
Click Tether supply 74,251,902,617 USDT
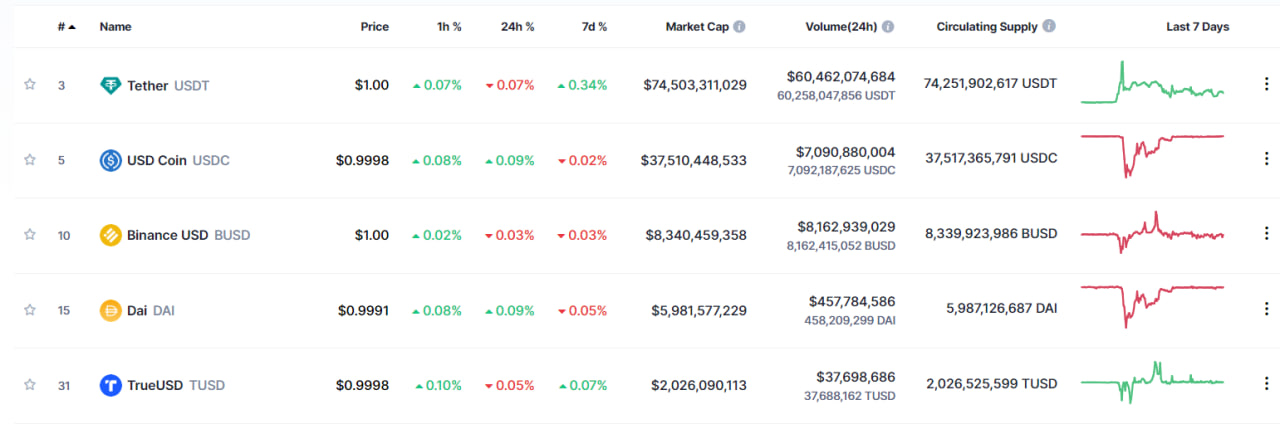(x=990, y=85)
